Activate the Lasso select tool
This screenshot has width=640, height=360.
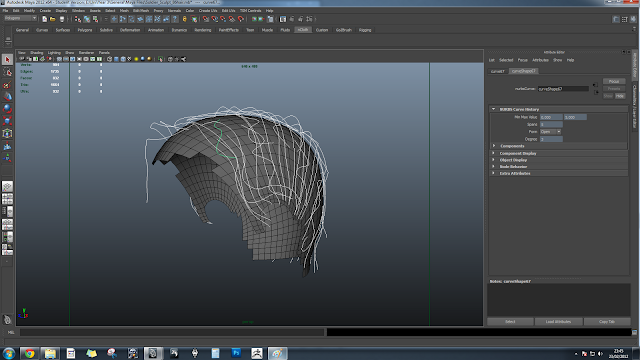tap(7, 72)
